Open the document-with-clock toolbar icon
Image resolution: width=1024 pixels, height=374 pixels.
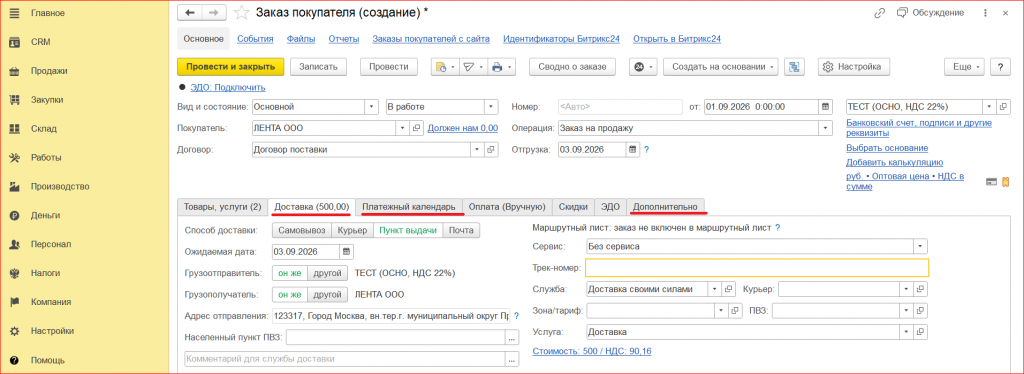[445, 67]
